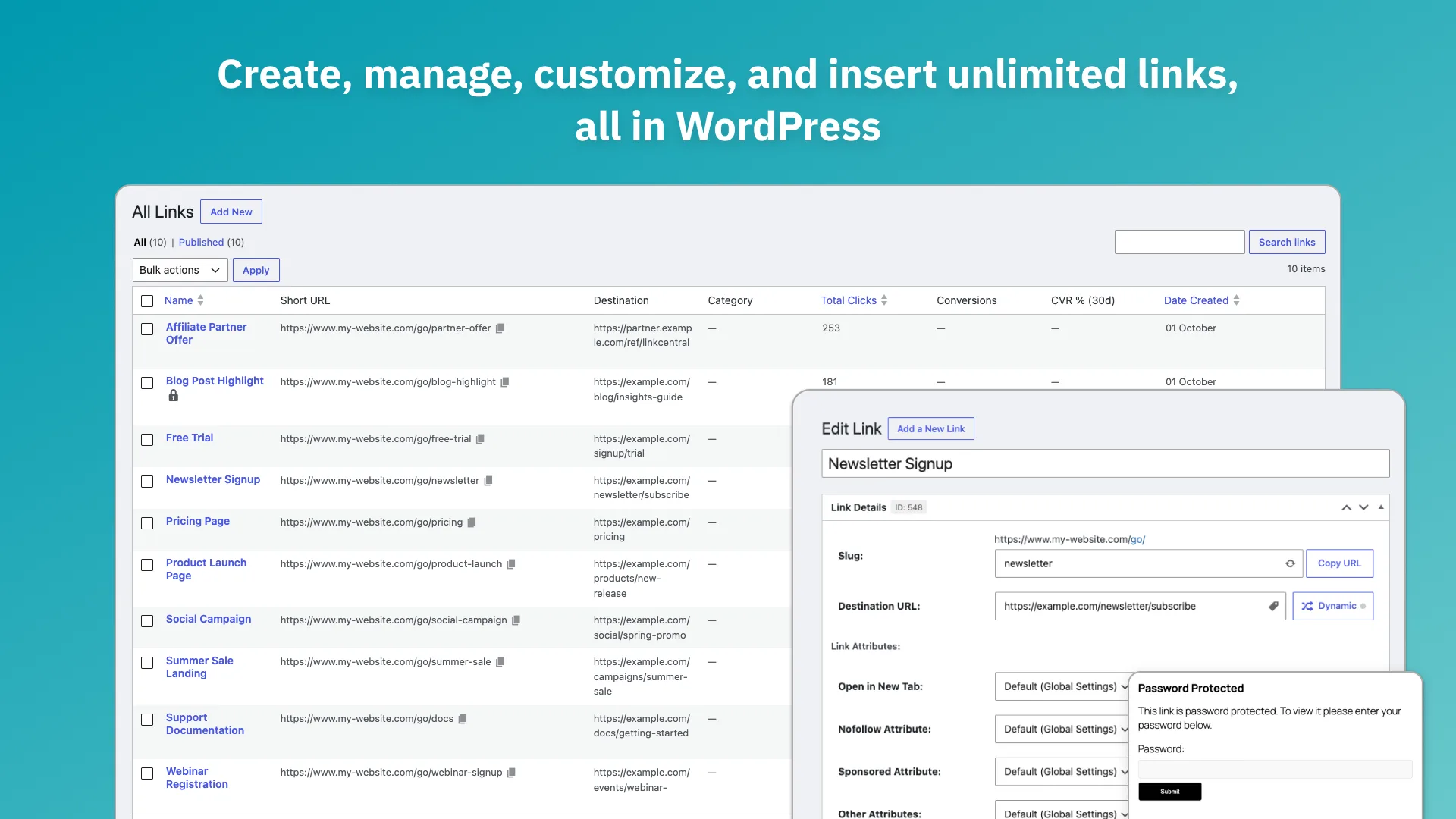The image size is (1456, 819).
Task: Open the Other Attributes dropdown
Action: pyautogui.click(x=1062, y=811)
